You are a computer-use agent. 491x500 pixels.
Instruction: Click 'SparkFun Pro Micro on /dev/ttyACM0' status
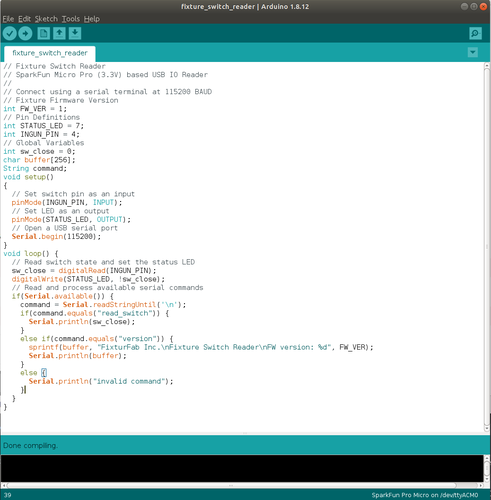coord(425,495)
